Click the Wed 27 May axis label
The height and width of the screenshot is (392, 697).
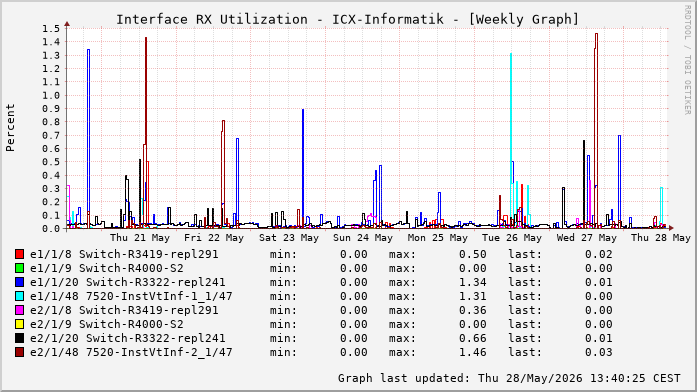coord(587,238)
